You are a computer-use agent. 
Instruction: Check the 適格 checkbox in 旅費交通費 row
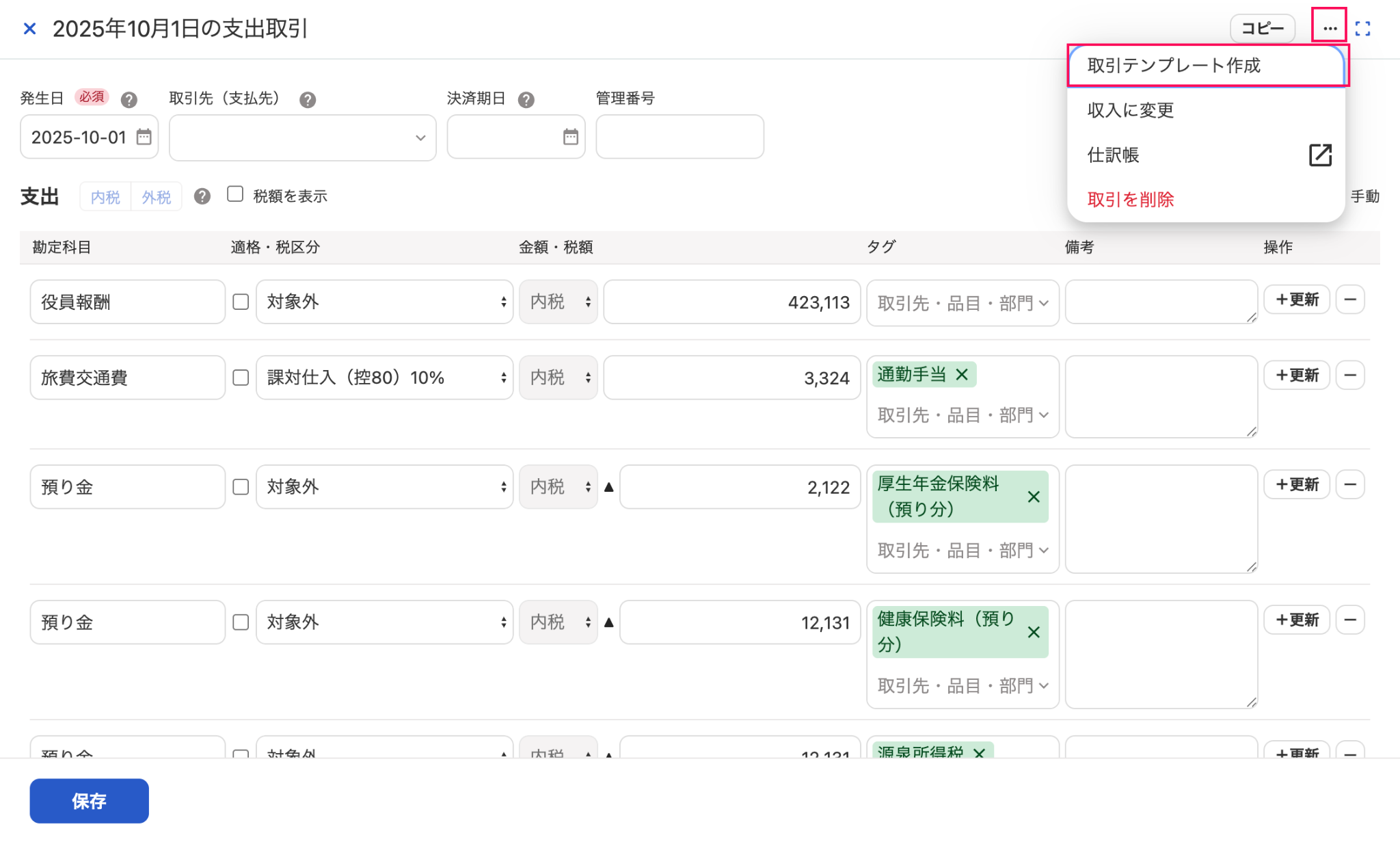coord(241,378)
